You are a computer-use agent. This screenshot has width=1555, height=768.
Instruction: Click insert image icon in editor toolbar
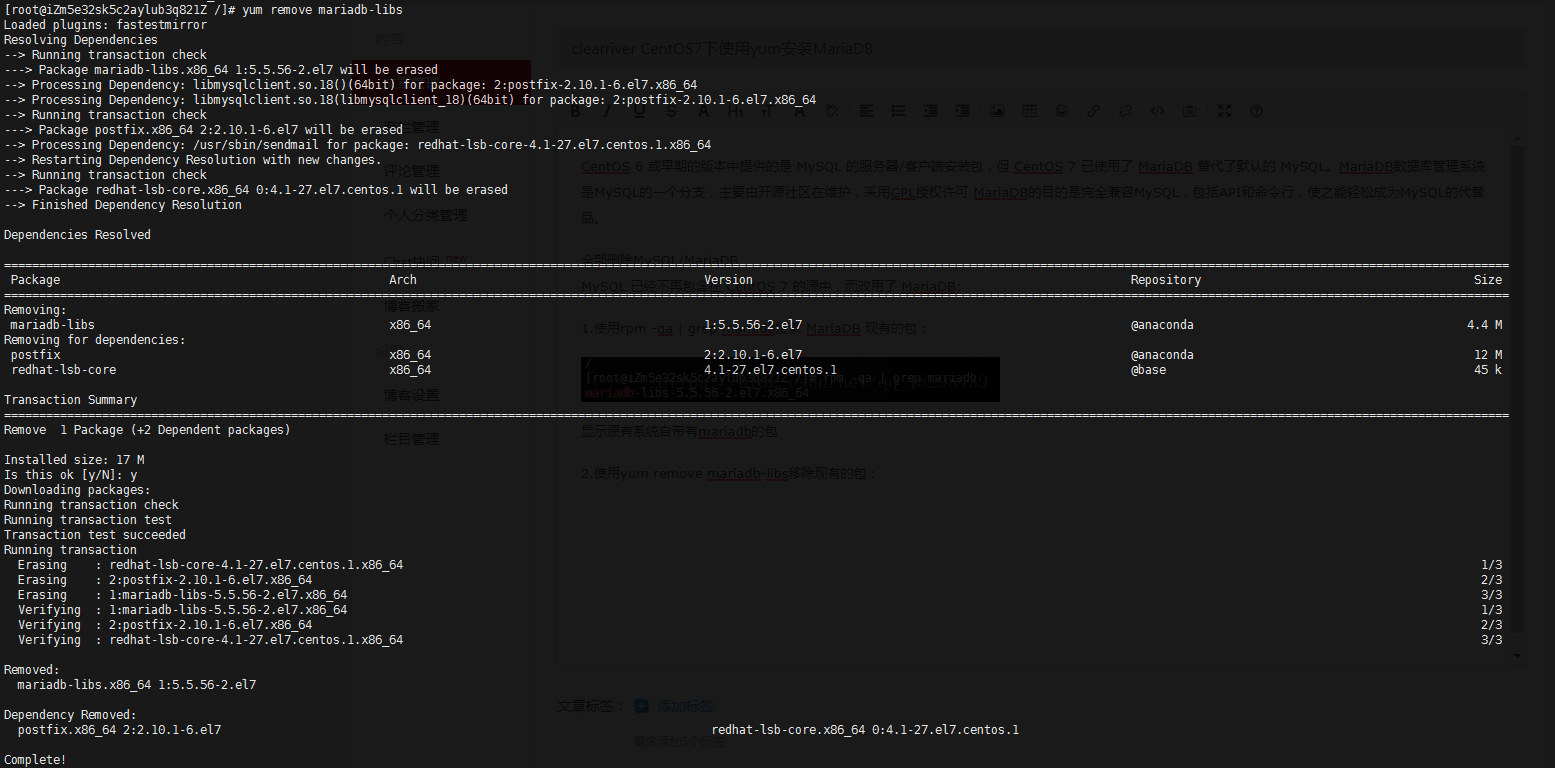997,111
